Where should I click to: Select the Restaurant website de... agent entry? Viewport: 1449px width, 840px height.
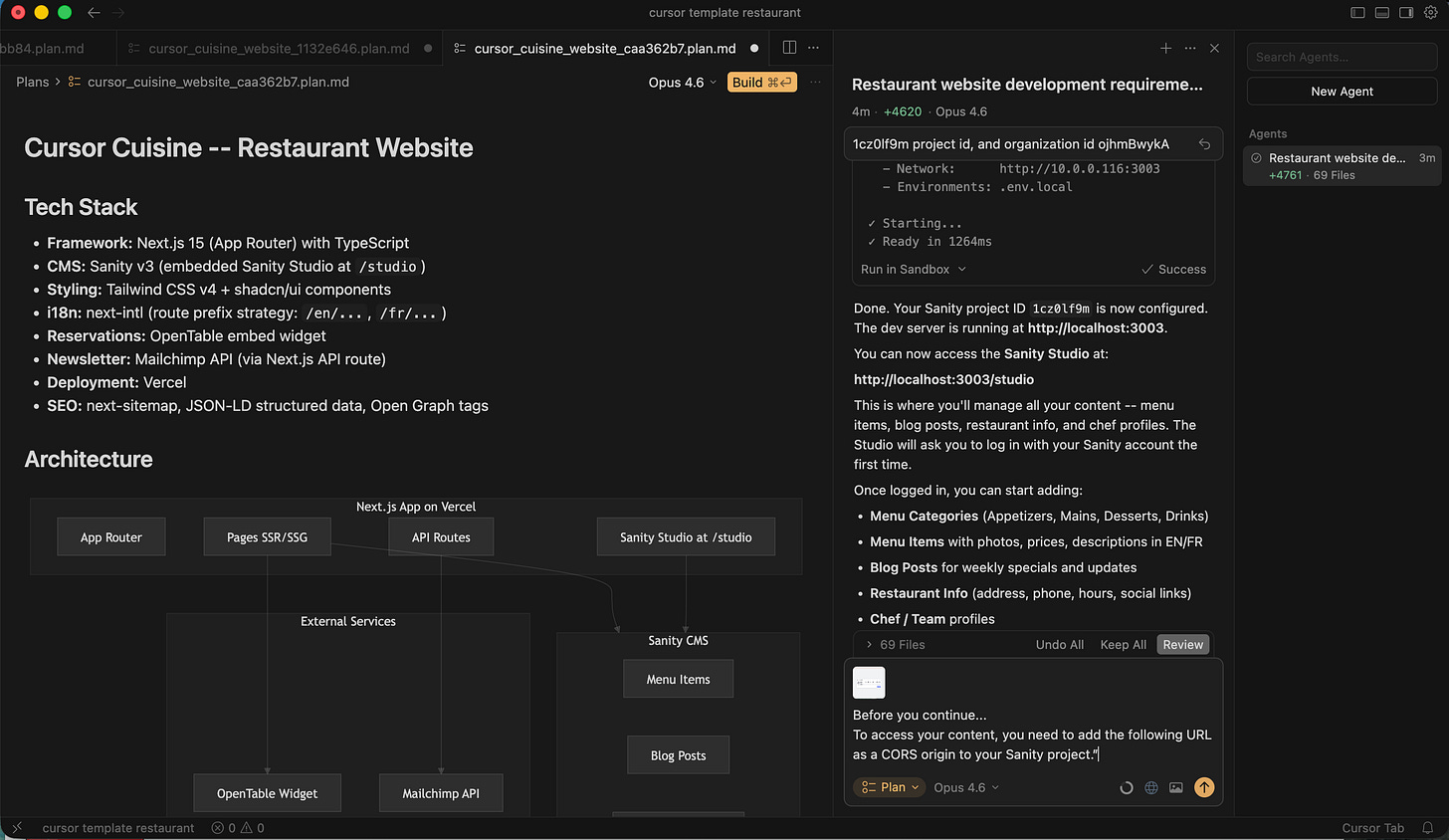[x=1342, y=166]
